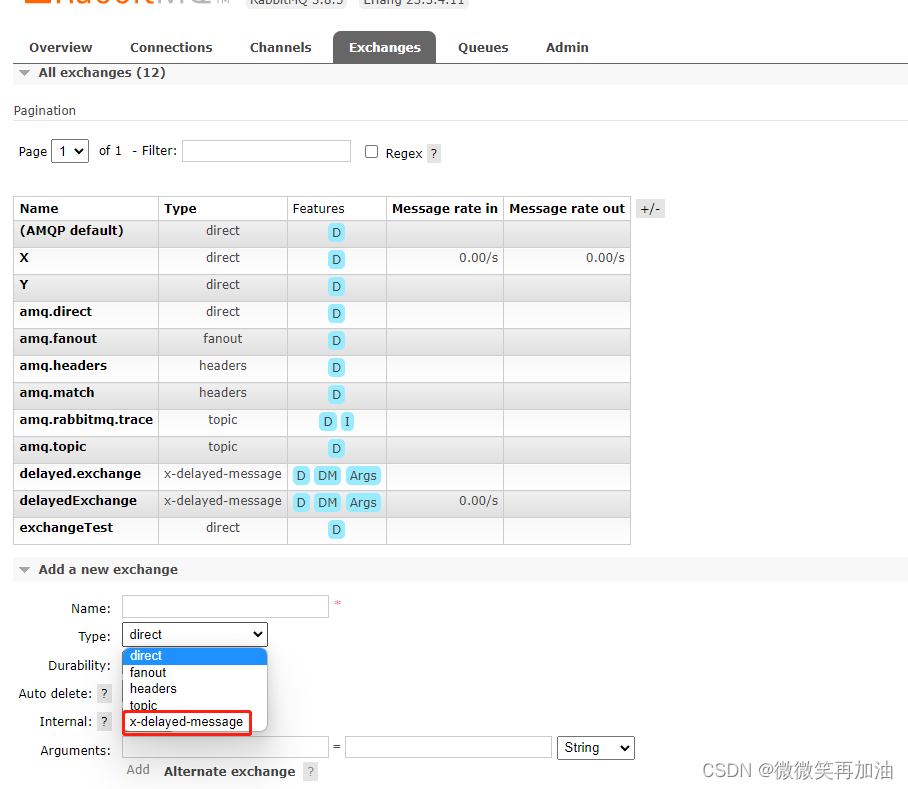Open the Regex help question mark
Viewport: 908px width, 789px height.
click(x=434, y=153)
